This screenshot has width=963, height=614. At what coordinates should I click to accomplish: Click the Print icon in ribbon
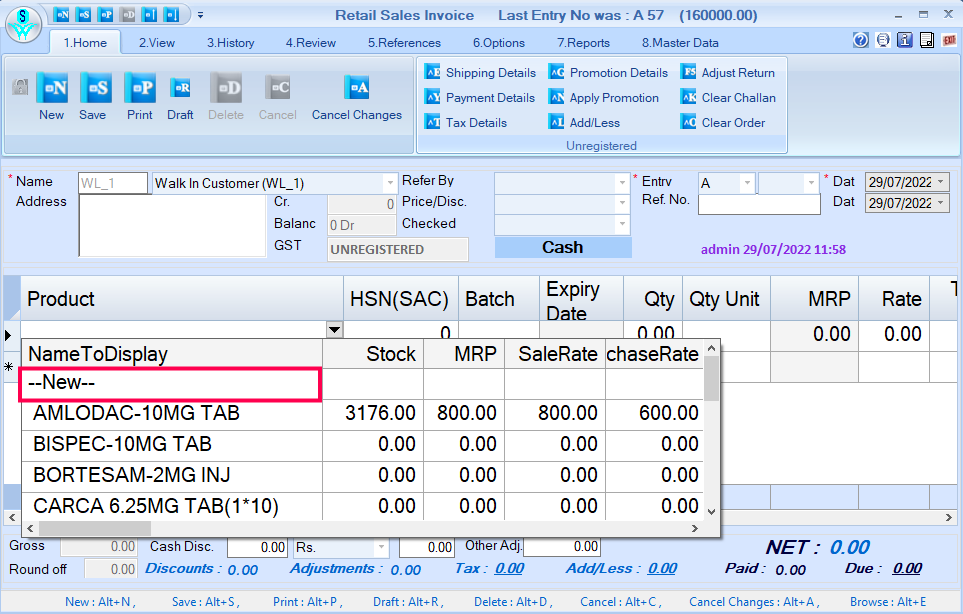click(x=139, y=89)
